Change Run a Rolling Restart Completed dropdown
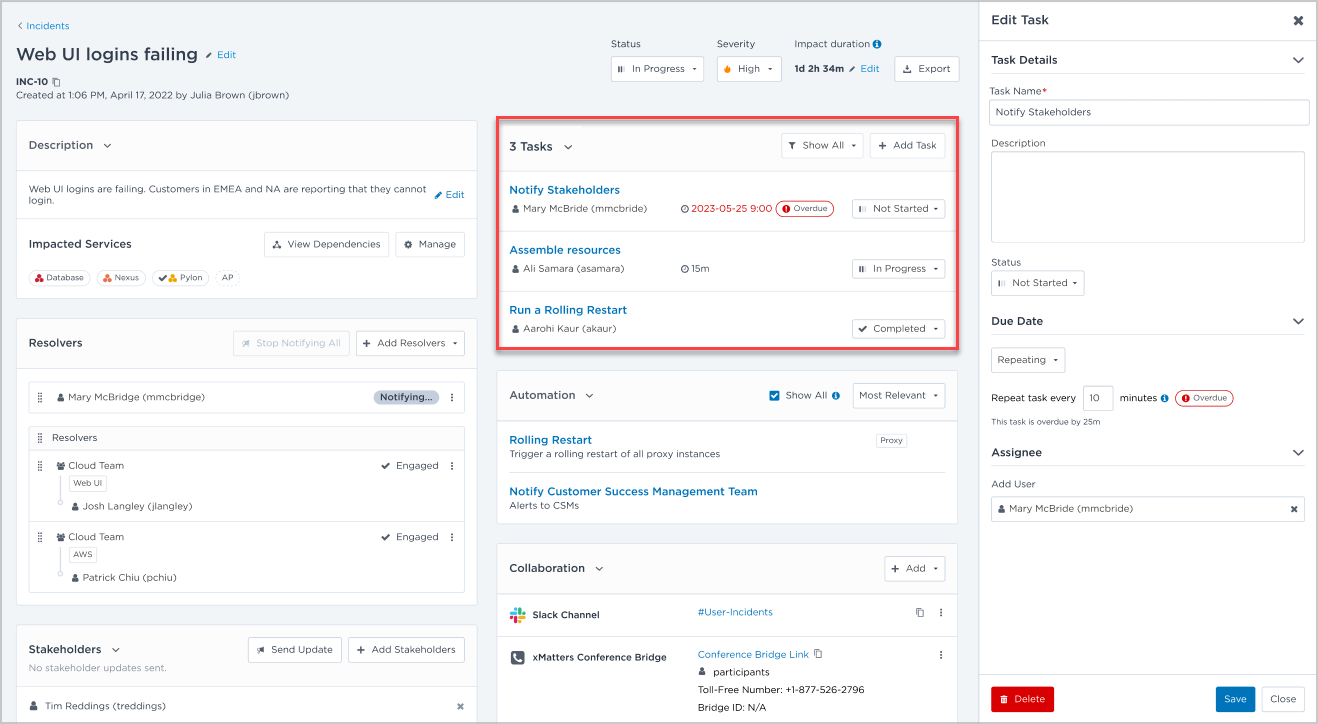This screenshot has height=724, width=1318. click(x=898, y=329)
